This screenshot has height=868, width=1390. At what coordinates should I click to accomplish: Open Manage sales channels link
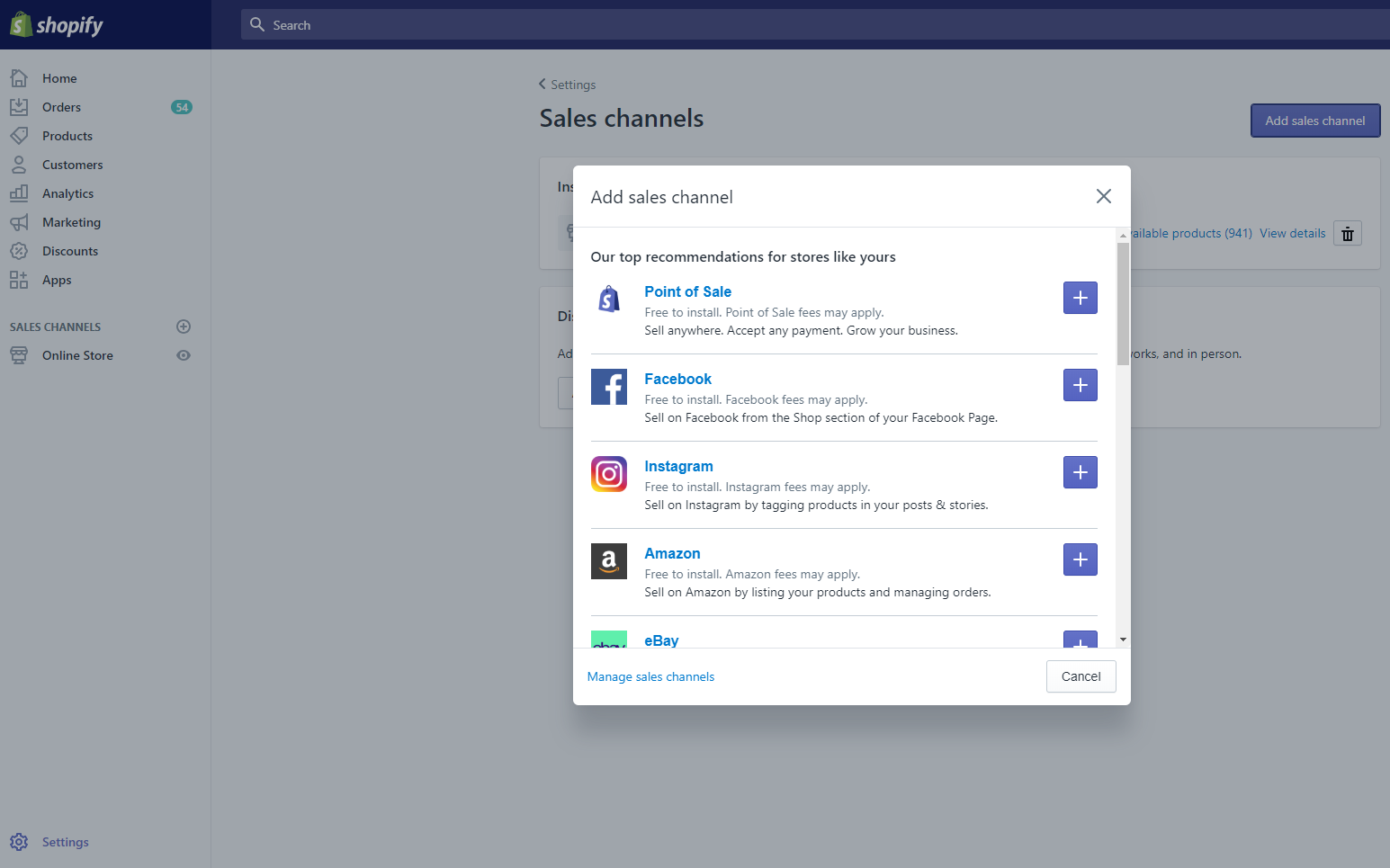[650, 676]
